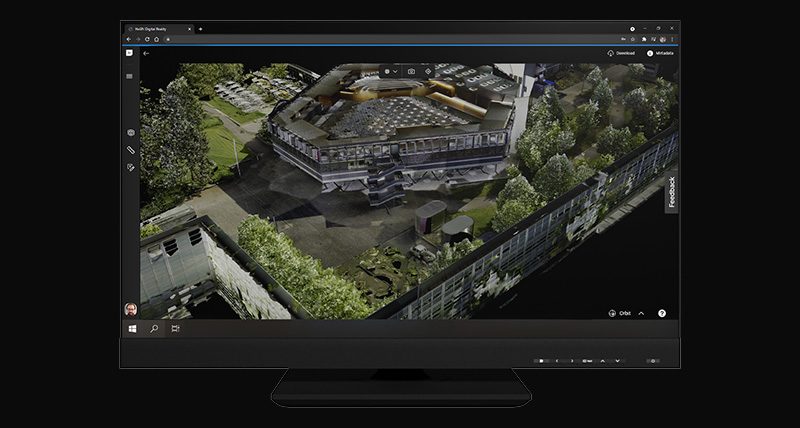Select the ruler measurement tool

[x=130, y=150]
